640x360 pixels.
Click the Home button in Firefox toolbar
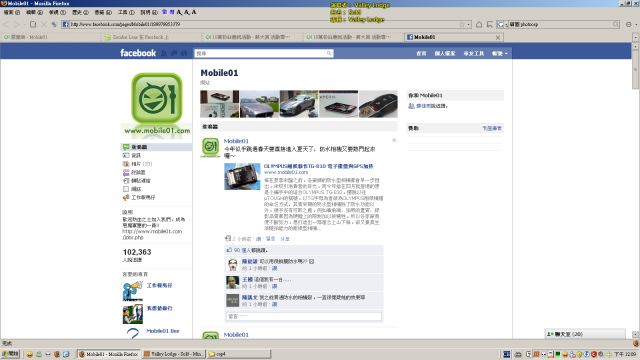click(479, 24)
